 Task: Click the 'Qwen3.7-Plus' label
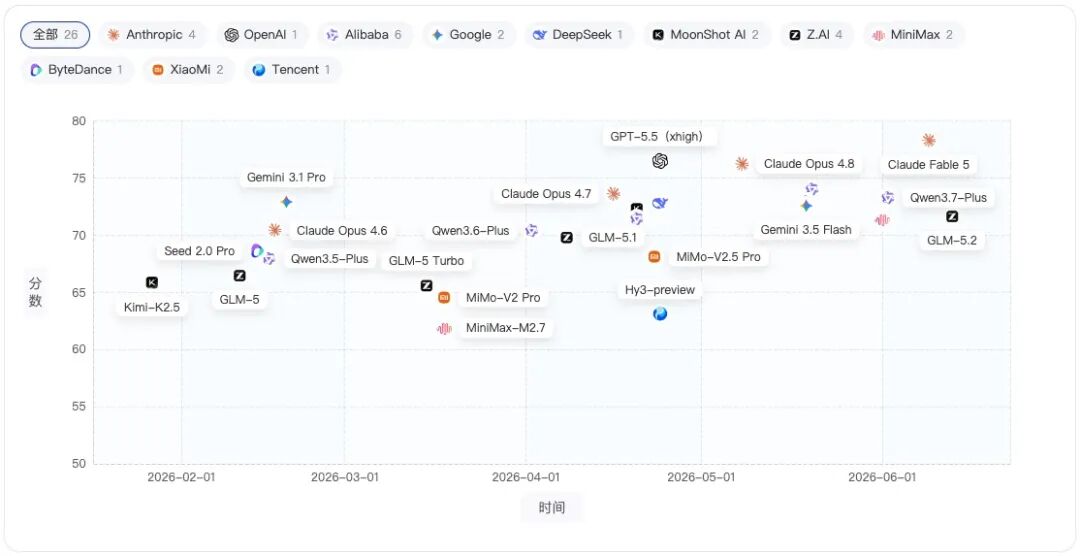[x=948, y=198]
